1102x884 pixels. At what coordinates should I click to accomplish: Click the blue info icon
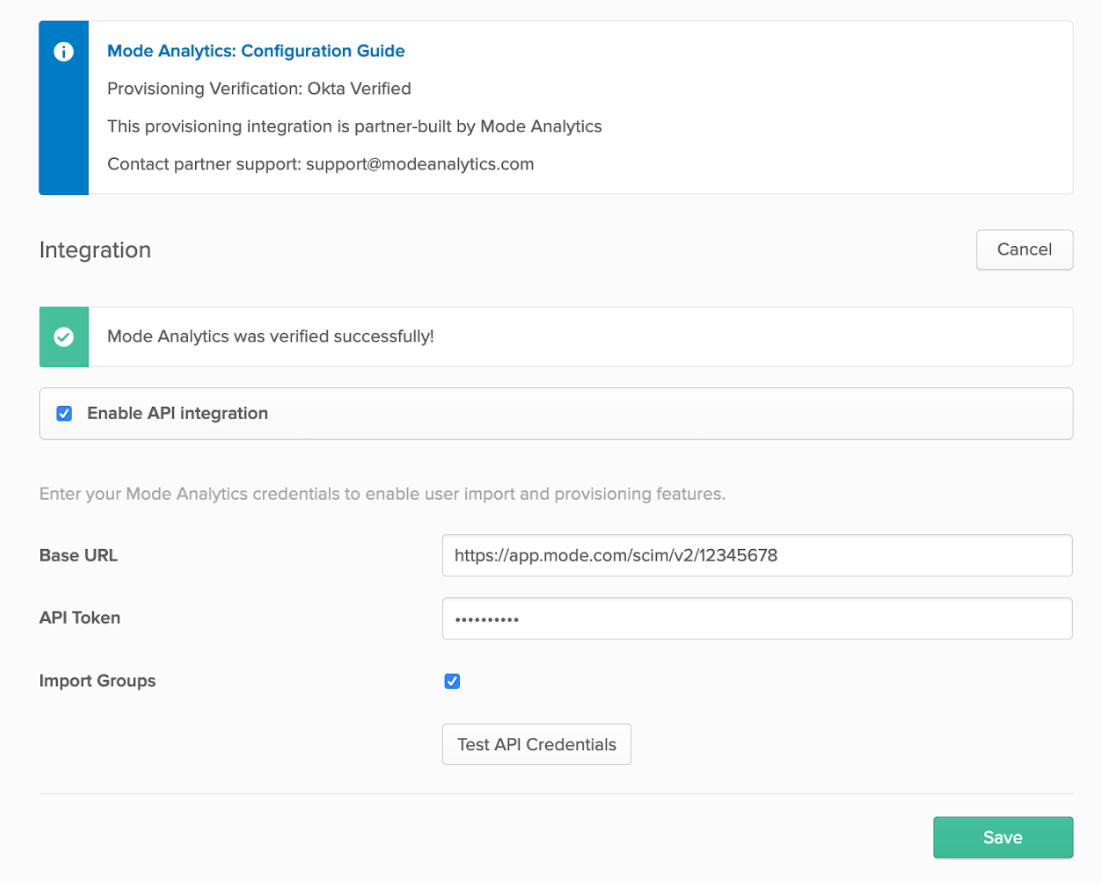63,51
